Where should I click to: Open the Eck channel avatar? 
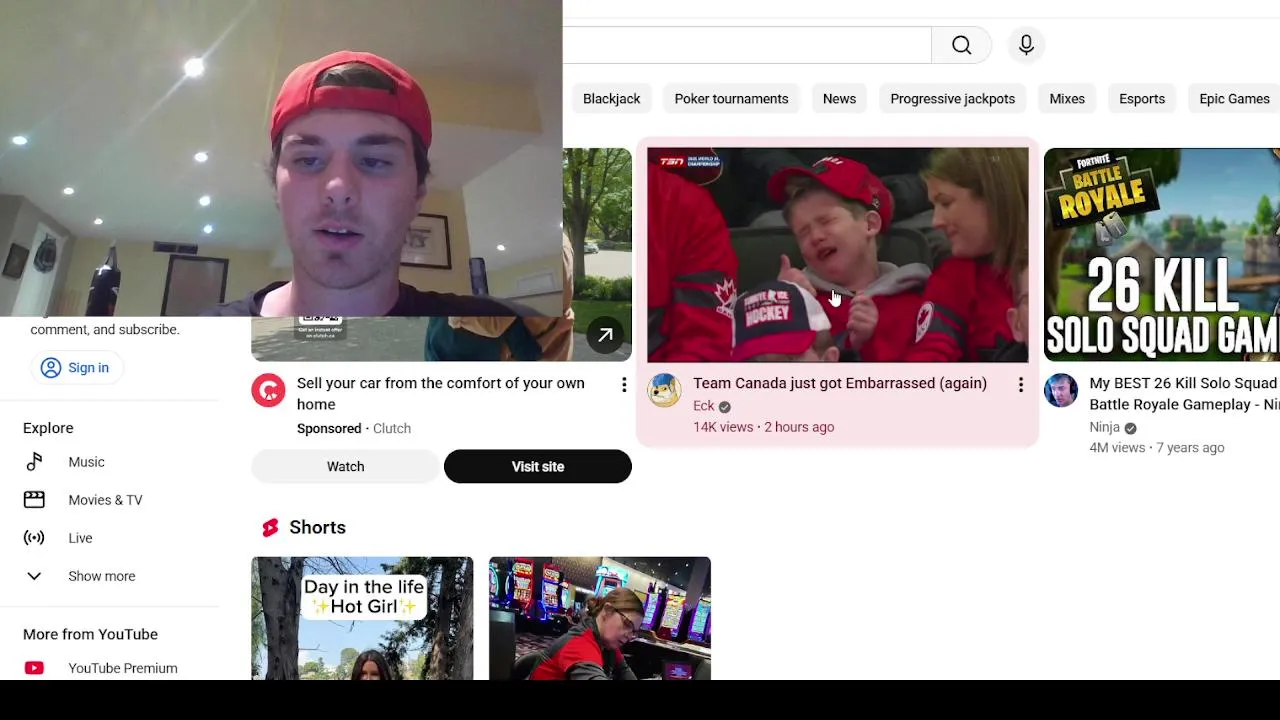coord(664,391)
